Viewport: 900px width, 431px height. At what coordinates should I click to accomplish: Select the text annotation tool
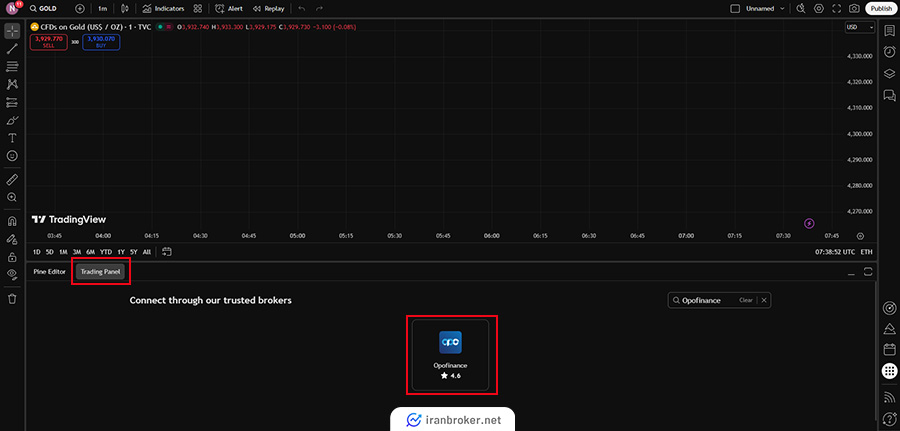coord(12,137)
